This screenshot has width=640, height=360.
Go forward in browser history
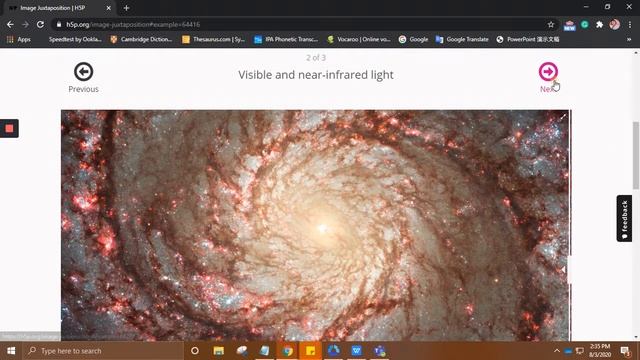25,24
